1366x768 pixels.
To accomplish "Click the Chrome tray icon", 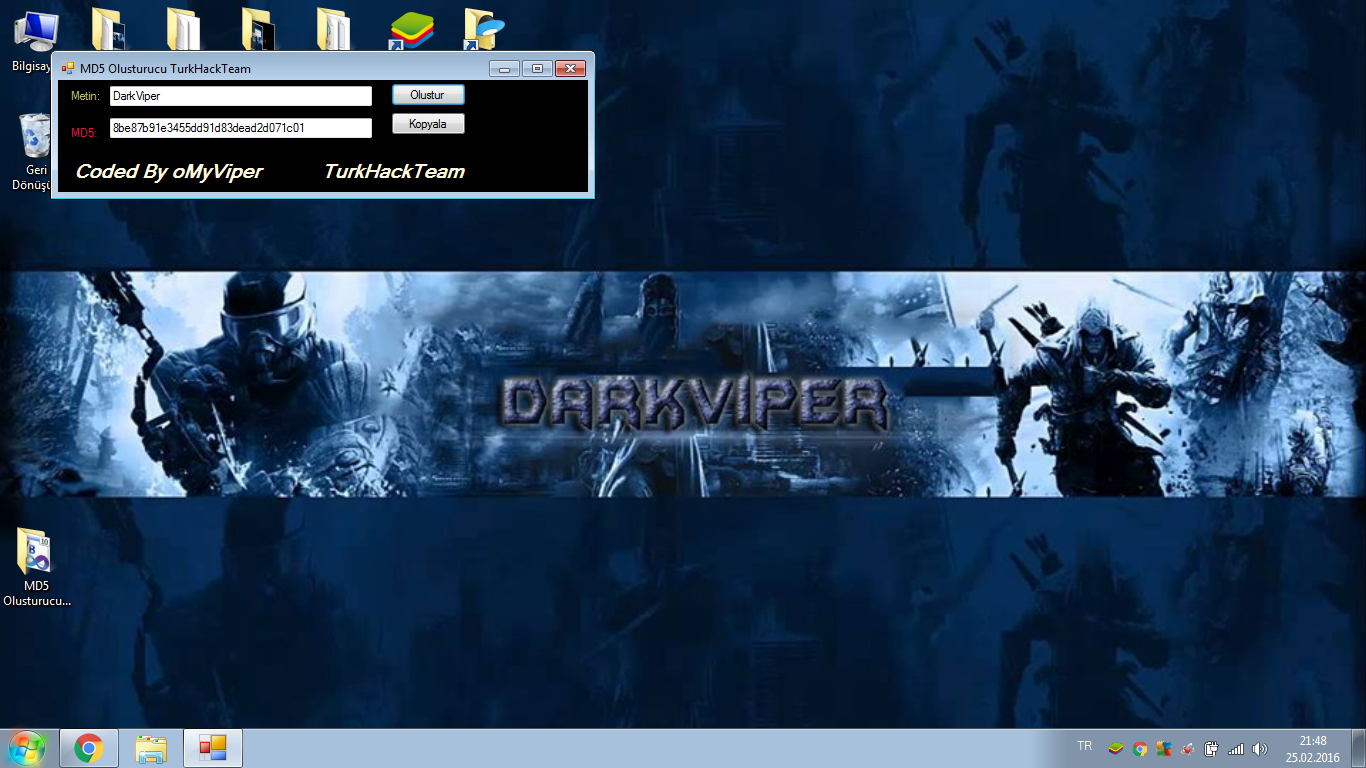I will 1140,748.
